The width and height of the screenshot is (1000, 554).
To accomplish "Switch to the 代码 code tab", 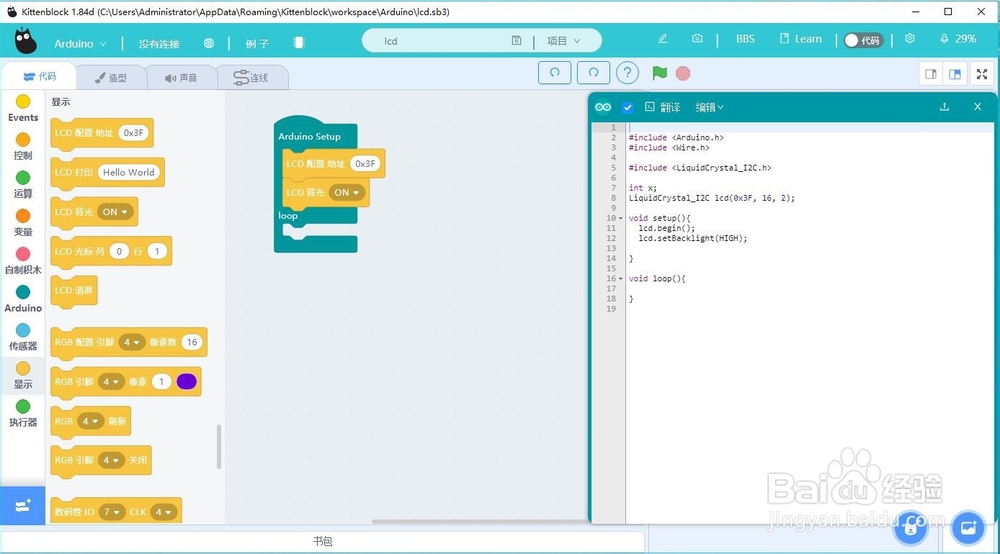I will tap(40, 77).
